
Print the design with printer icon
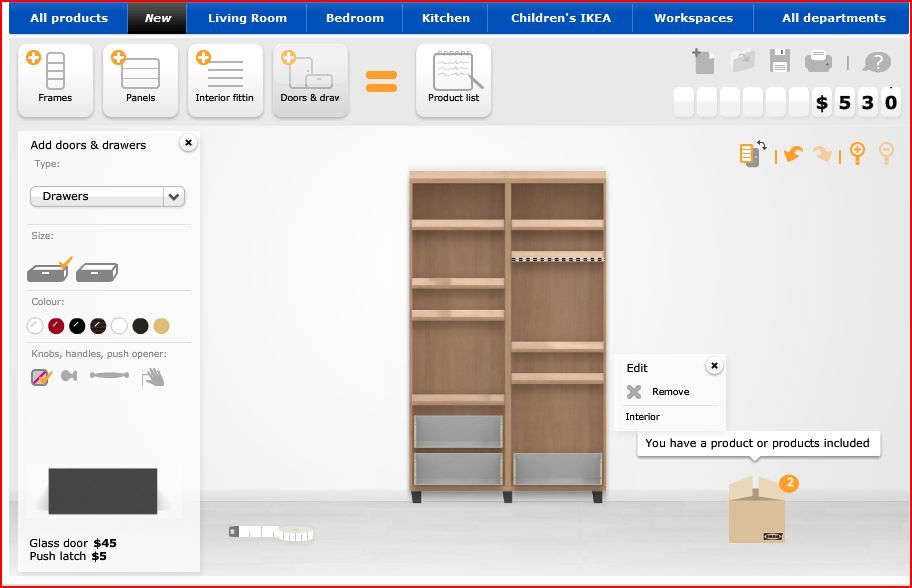click(x=818, y=61)
